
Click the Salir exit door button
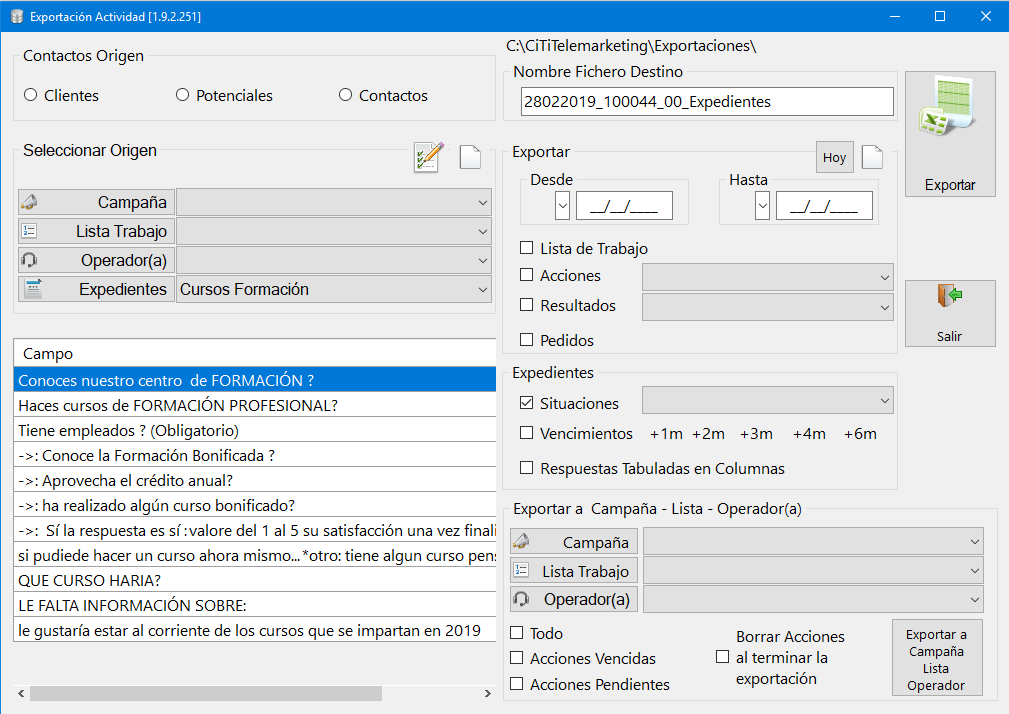point(950,313)
